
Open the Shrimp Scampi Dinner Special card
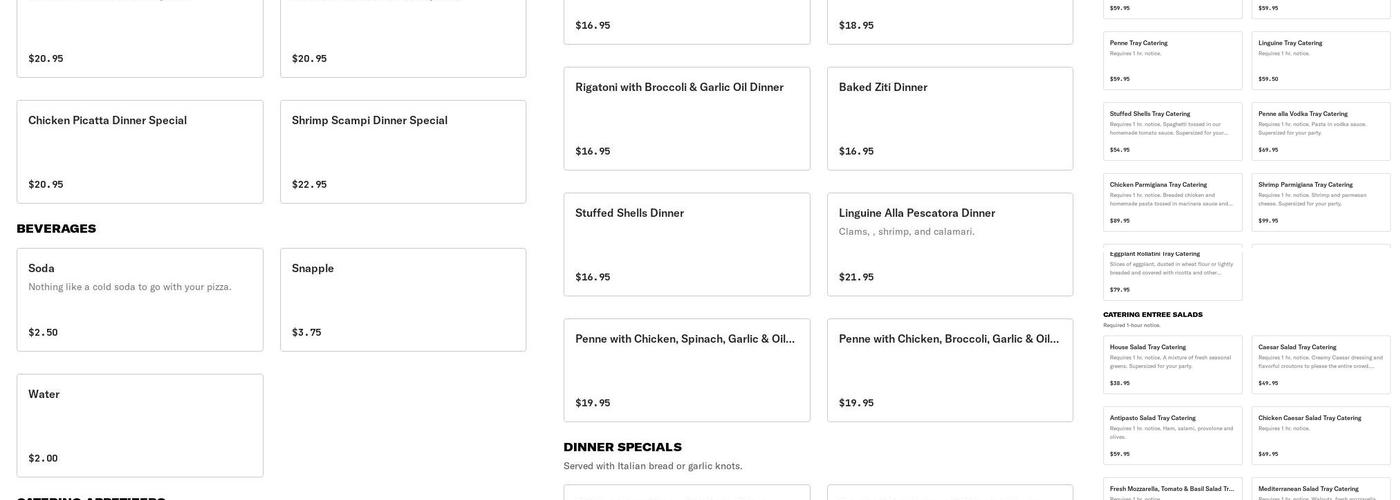(x=403, y=151)
